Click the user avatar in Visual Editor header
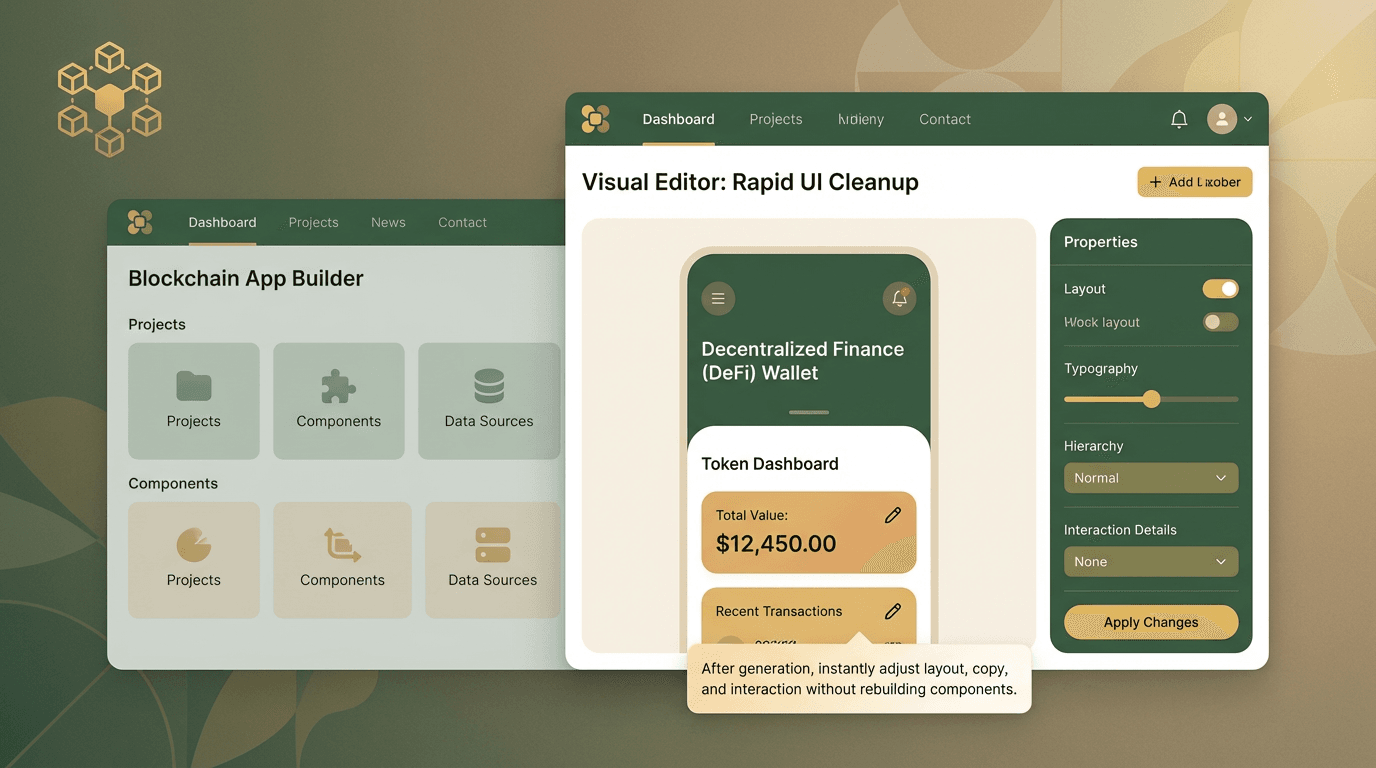The image size is (1376, 768). [1222, 119]
